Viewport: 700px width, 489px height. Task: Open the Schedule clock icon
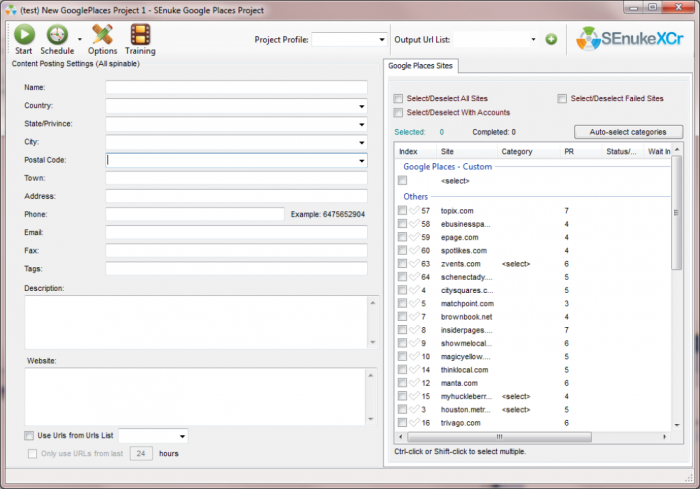click(58, 34)
